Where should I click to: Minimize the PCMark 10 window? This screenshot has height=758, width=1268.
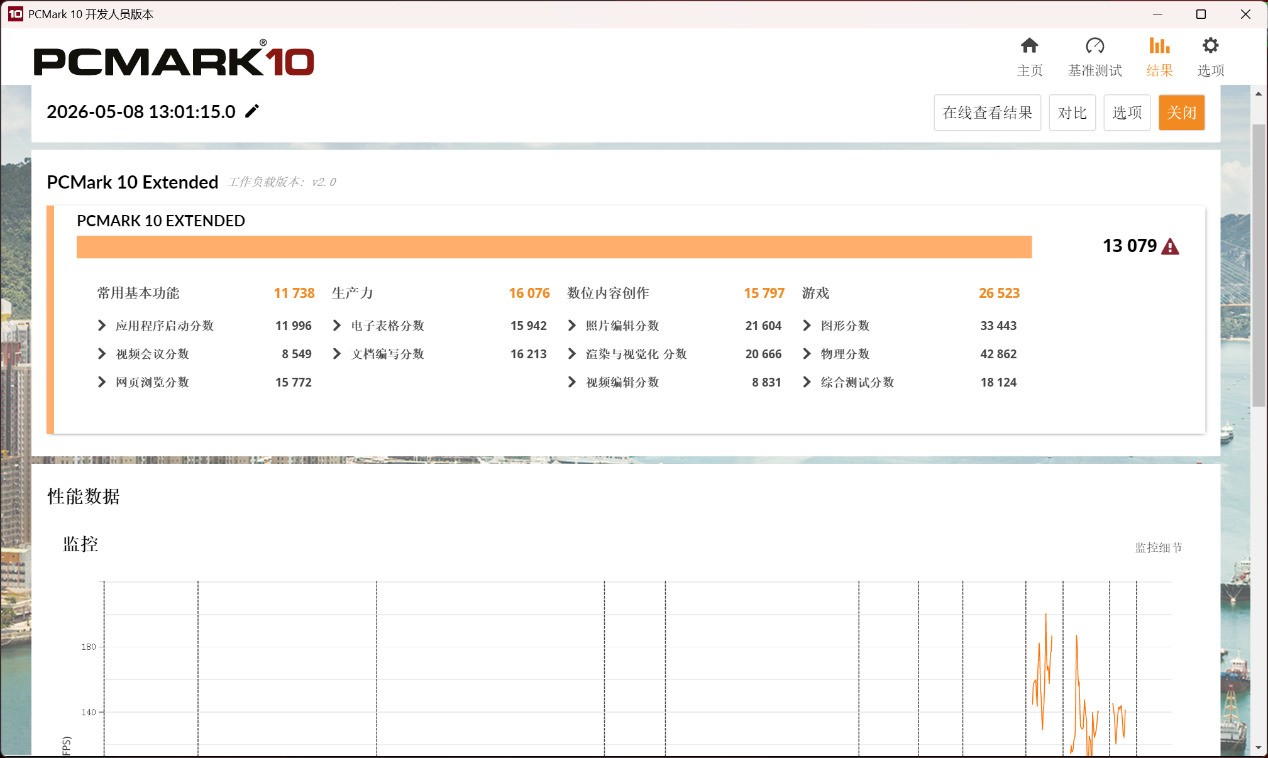pyautogui.click(x=1156, y=14)
